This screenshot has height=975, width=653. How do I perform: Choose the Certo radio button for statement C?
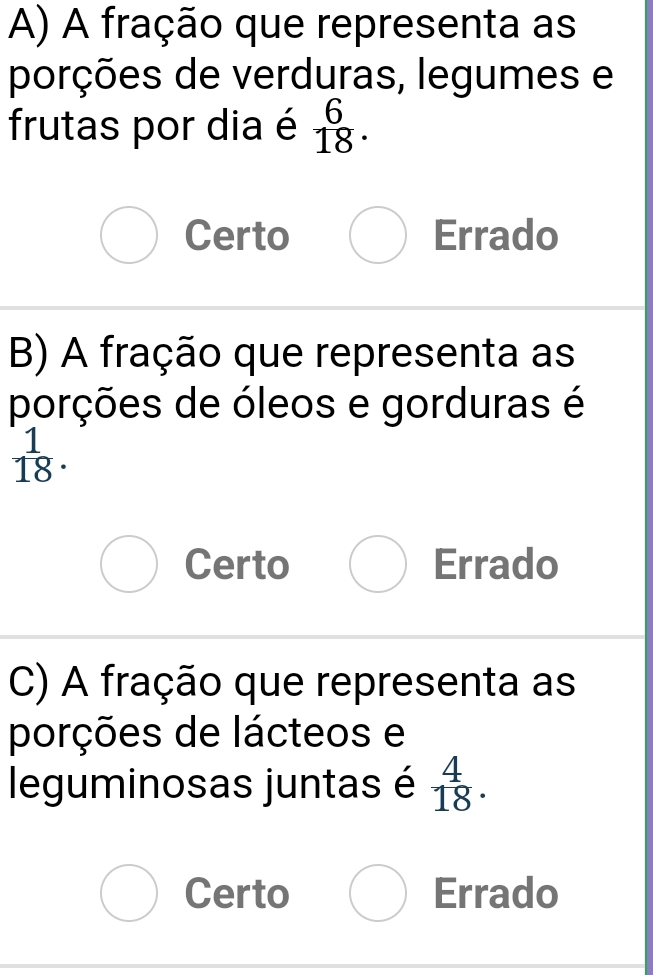[129, 893]
